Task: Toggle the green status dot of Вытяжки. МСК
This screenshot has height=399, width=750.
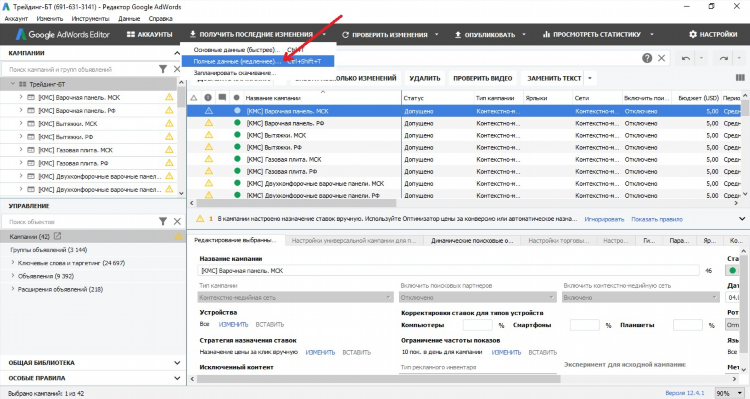Action: [237, 135]
